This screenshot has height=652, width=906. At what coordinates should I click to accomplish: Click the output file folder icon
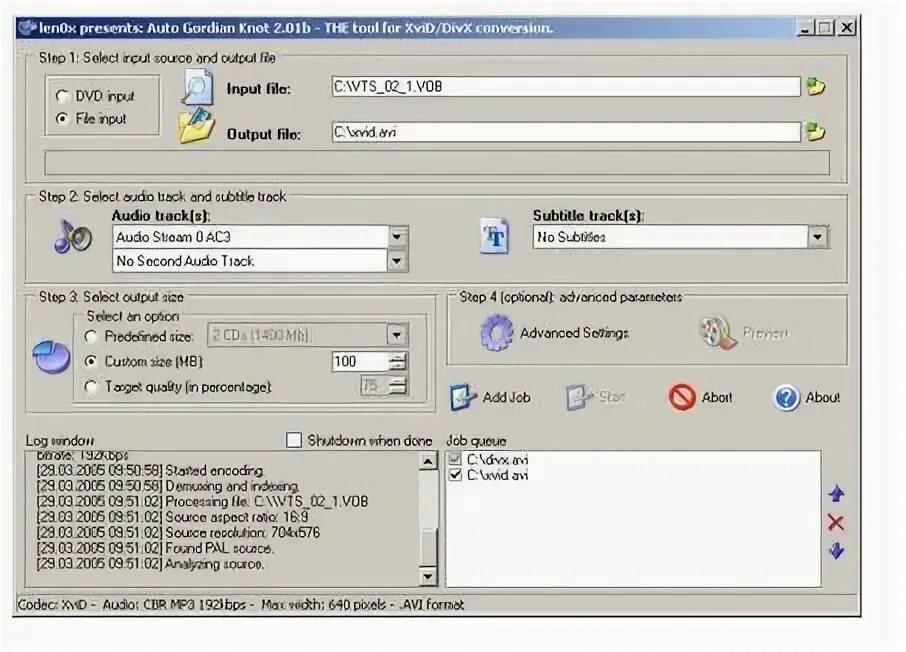coord(196,126)
